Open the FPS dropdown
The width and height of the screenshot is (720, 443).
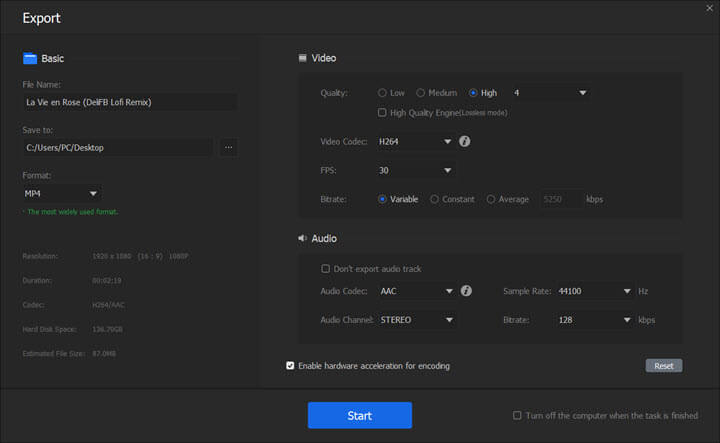(x=416, y=170)
